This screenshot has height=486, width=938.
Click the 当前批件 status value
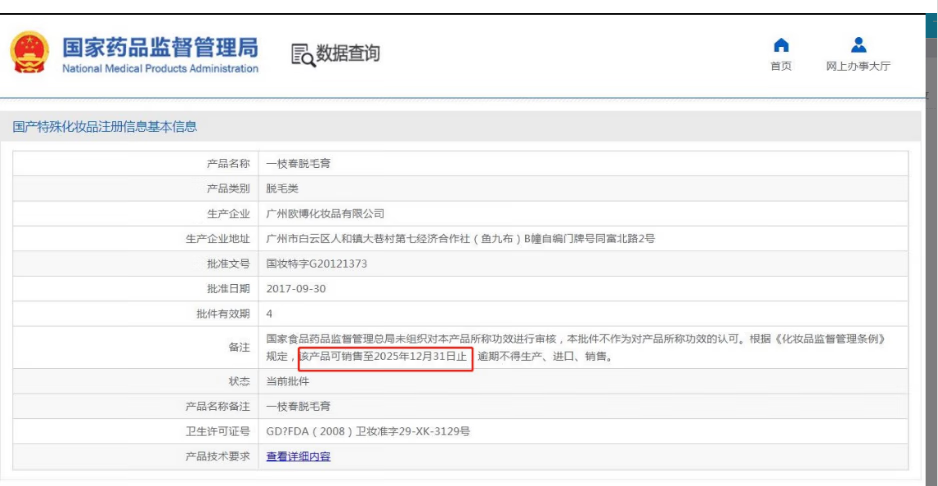click(x=288, y=382)
